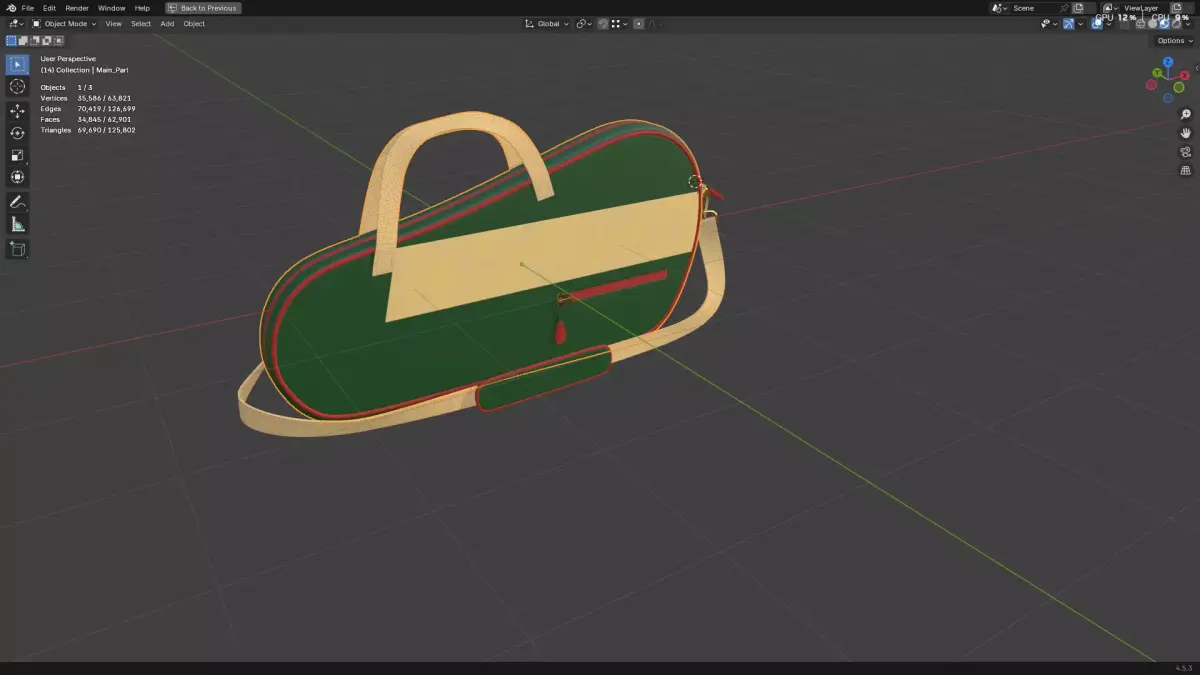Activate the 3D Cursor tool

pos(17,87)
